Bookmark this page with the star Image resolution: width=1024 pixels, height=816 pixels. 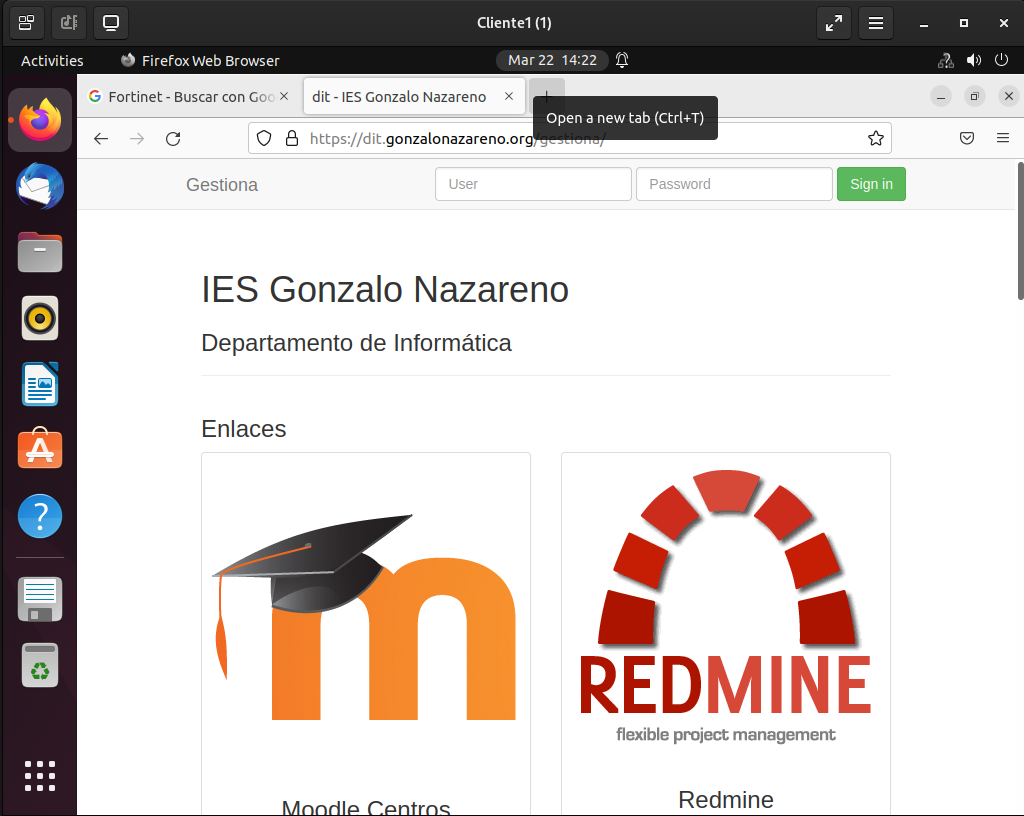click(x=876, y=138)
